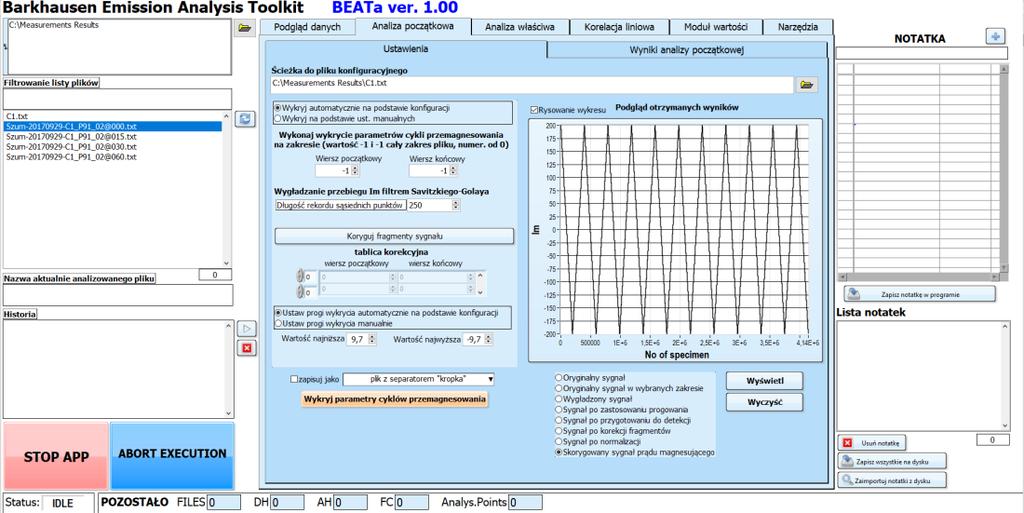Select Ustaw progi wykrycia automatycznie option
The width and height of the screenshot is (1024, 513).
coord(387,313)
